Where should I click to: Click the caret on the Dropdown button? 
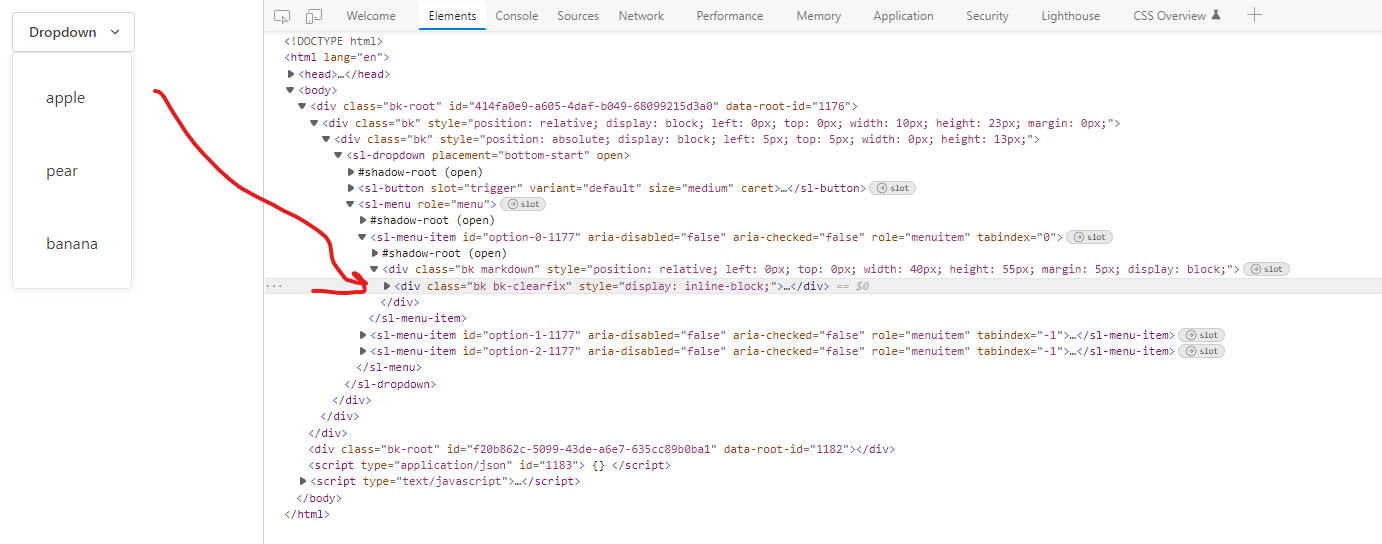tap(115, 32)
